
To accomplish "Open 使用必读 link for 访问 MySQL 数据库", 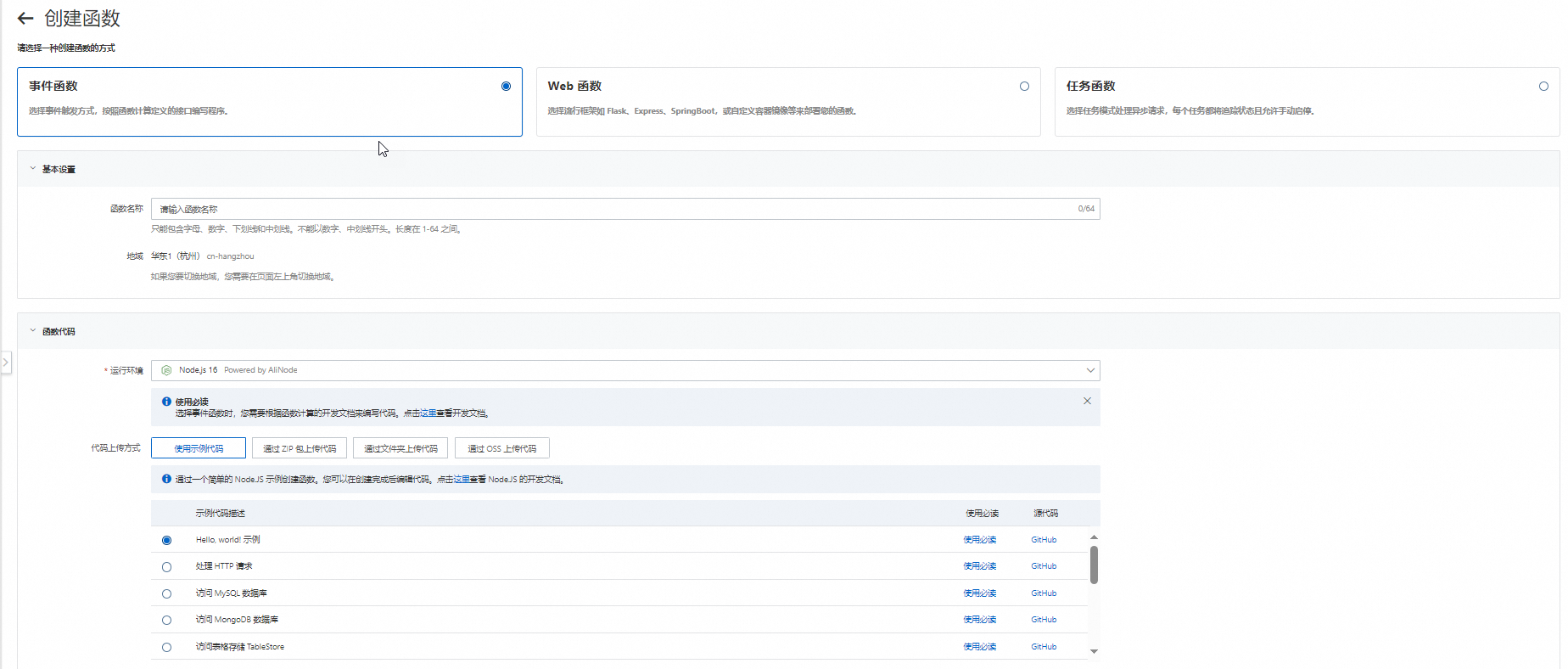I will click(x=979, y=593).
